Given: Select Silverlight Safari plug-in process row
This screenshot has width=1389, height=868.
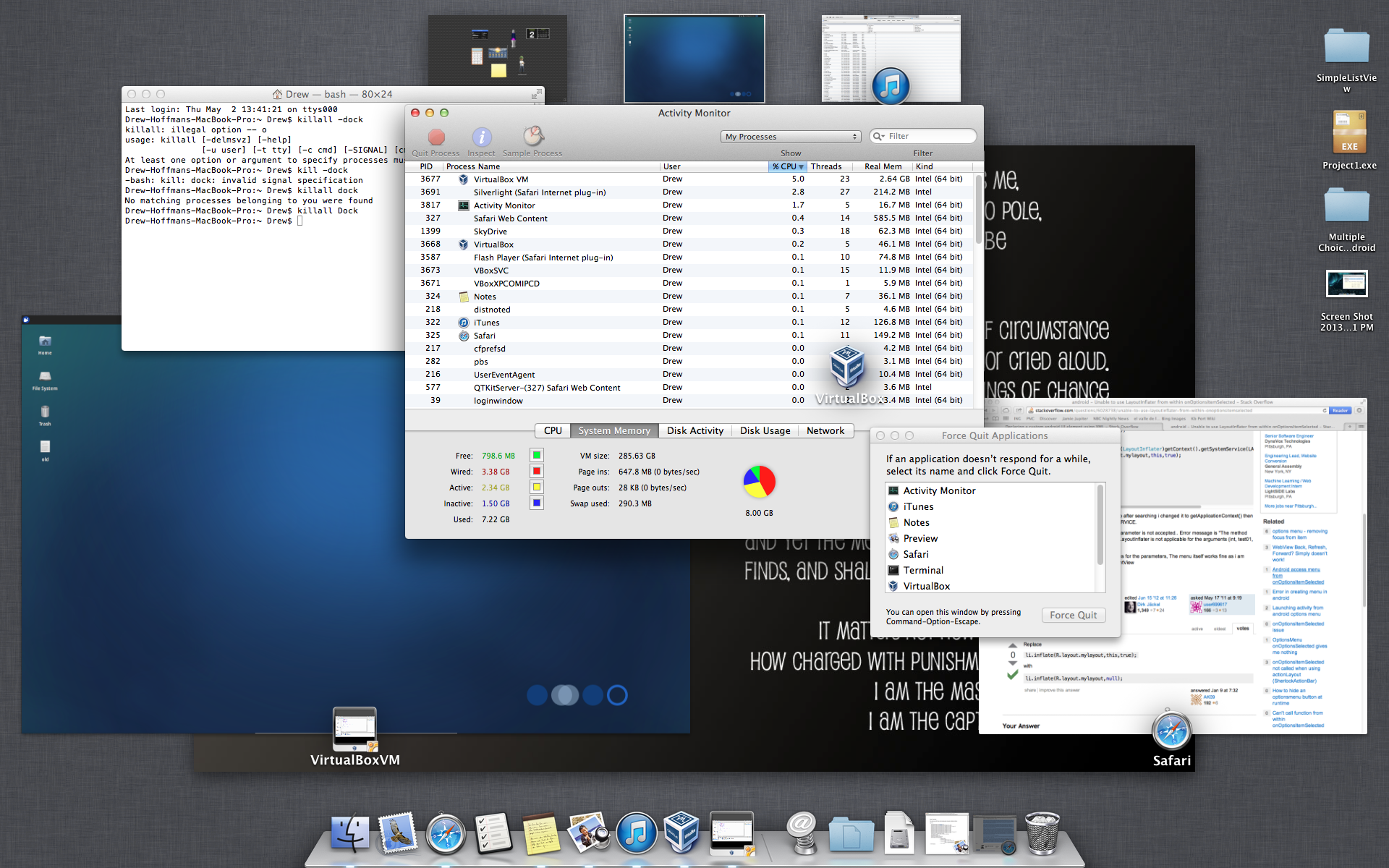Looking at the screenshot, I should pyautogui.click(x=689, y=192).
